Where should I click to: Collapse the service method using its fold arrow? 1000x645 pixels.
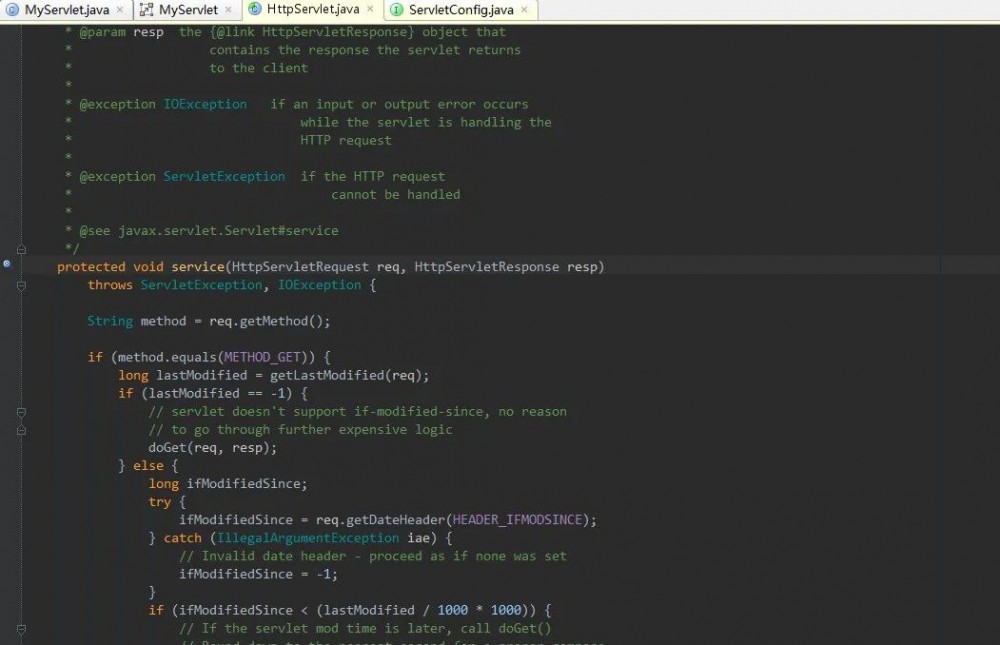pyautogui.click(x=20, y=285)
